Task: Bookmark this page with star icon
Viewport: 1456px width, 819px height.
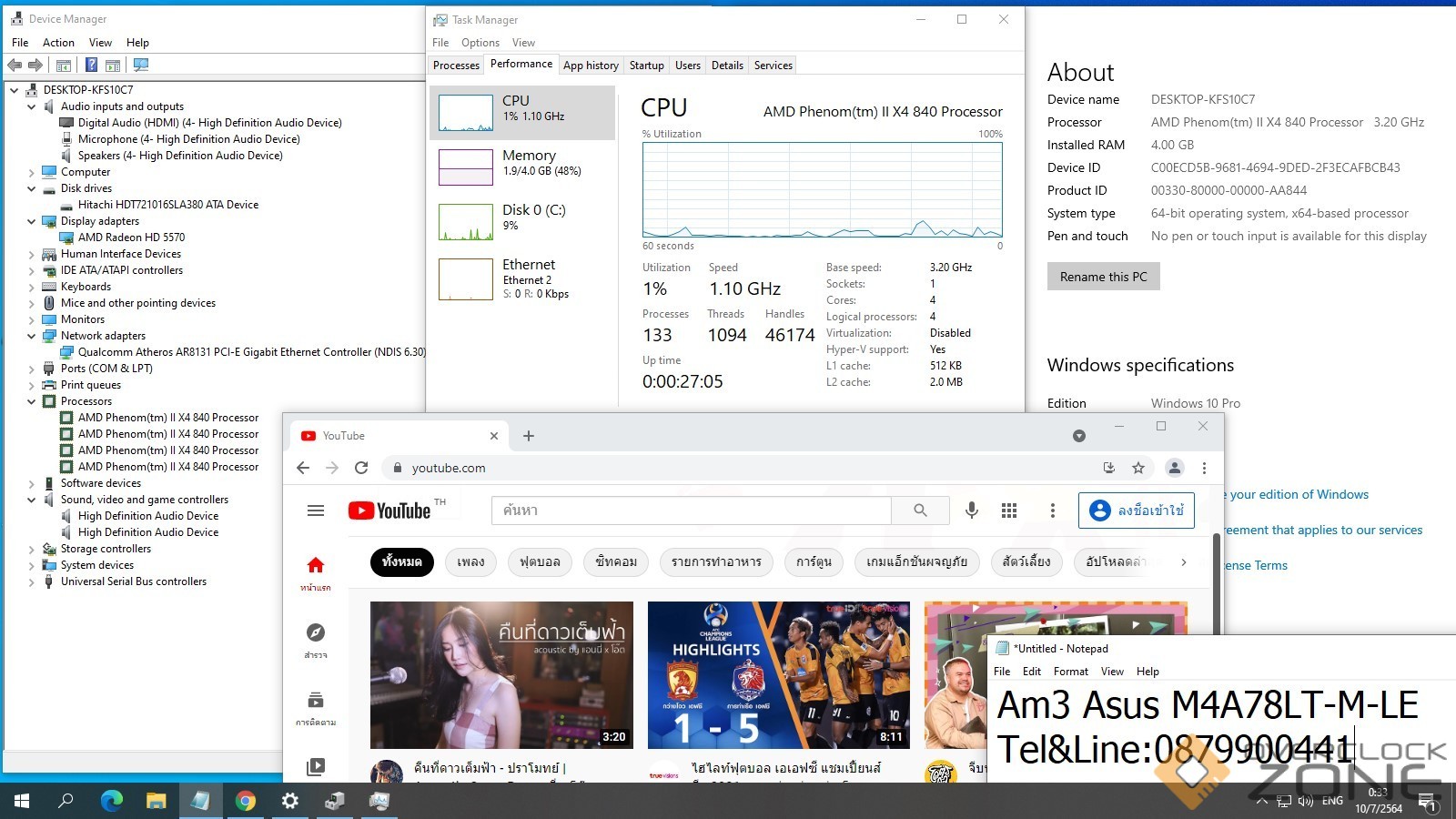Action: pos(1137,468)
